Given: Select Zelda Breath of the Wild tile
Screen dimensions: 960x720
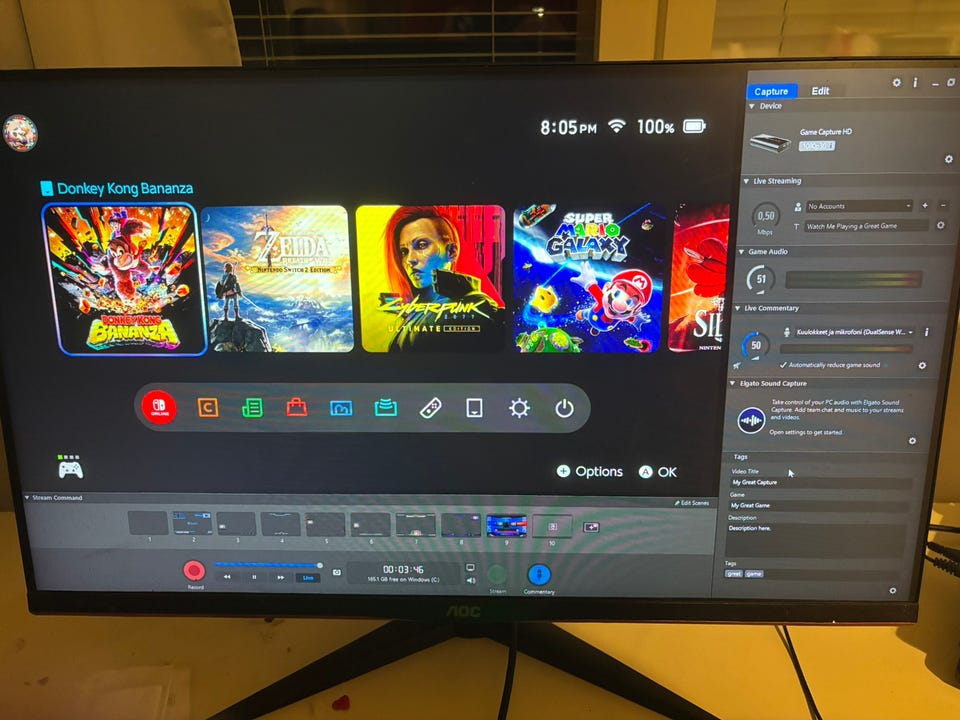Looking at the screenshot, I should [x=278, y=279].
